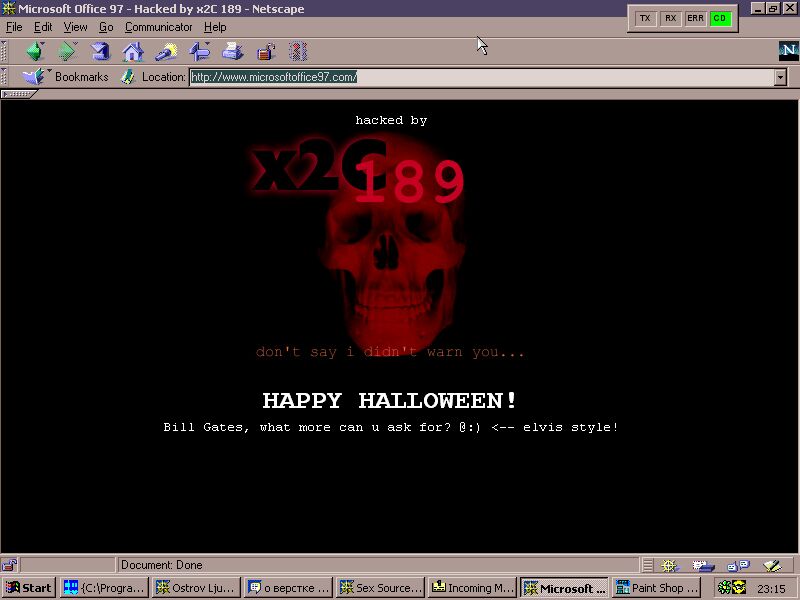800x600 pixels.
Task: Switch to Ostrov Lju... taskbar window
Action: tap(196, 588)
